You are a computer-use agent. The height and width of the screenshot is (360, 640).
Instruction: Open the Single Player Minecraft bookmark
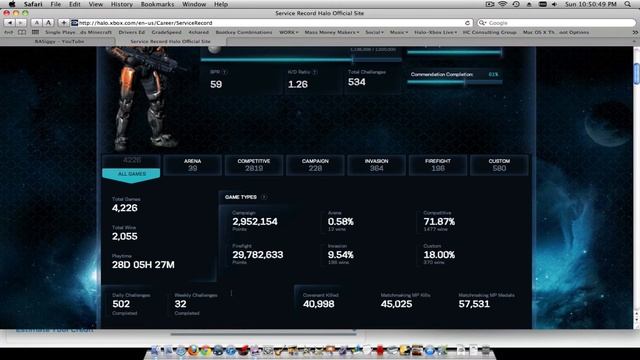point(78,32)
